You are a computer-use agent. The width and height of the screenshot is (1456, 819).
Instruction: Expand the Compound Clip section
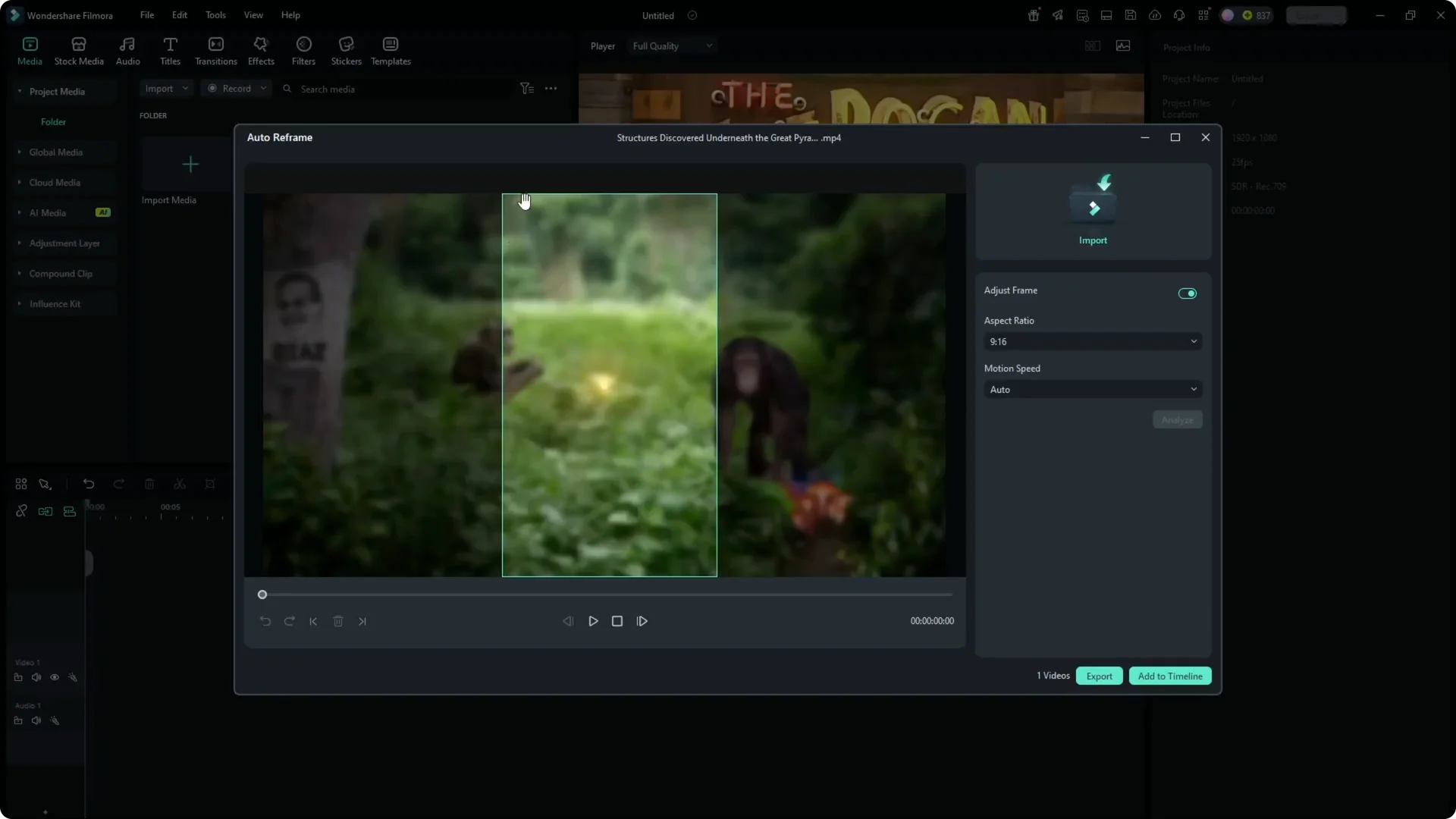click(61, 274)
